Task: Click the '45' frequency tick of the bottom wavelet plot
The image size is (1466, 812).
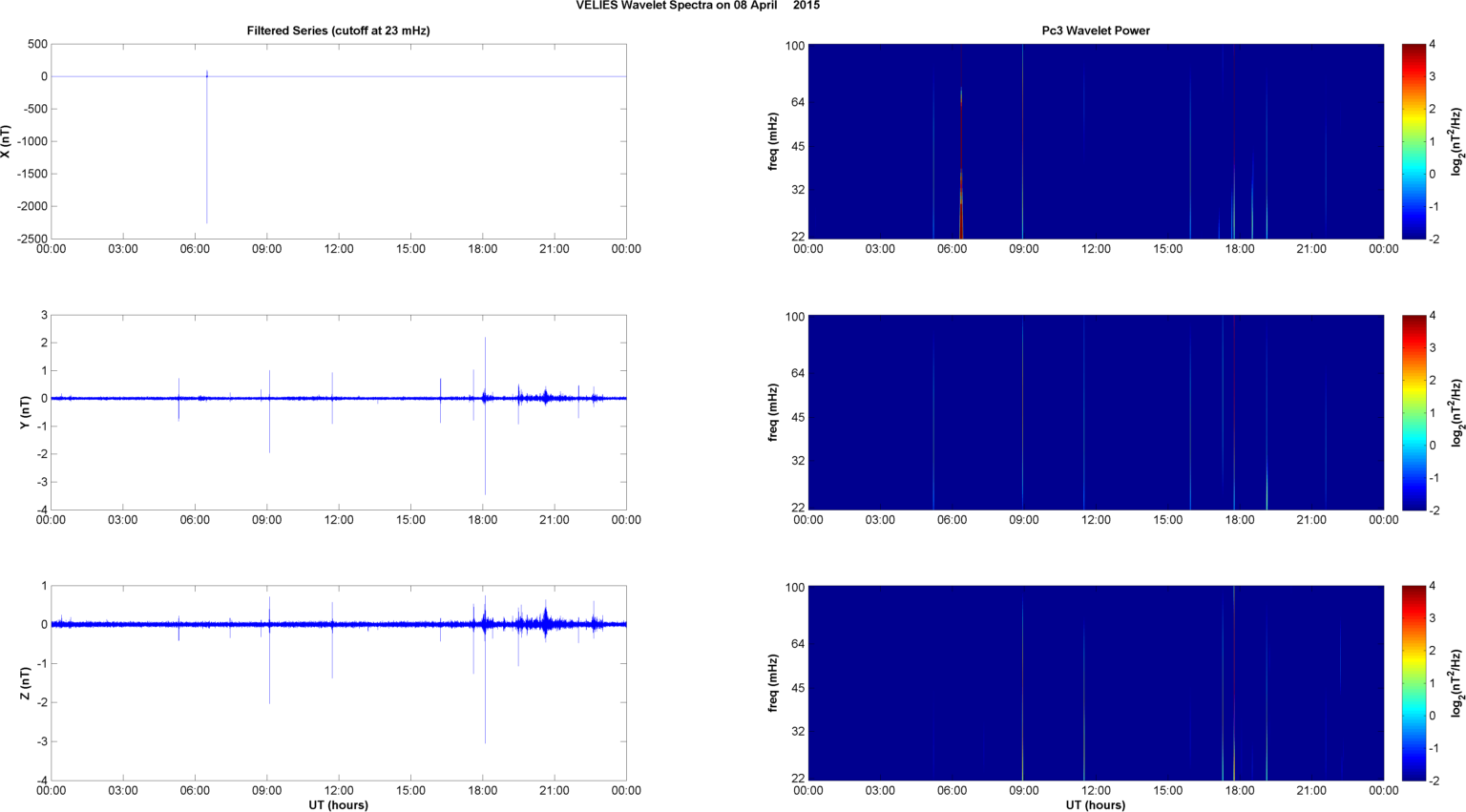Action: point(799,688)
